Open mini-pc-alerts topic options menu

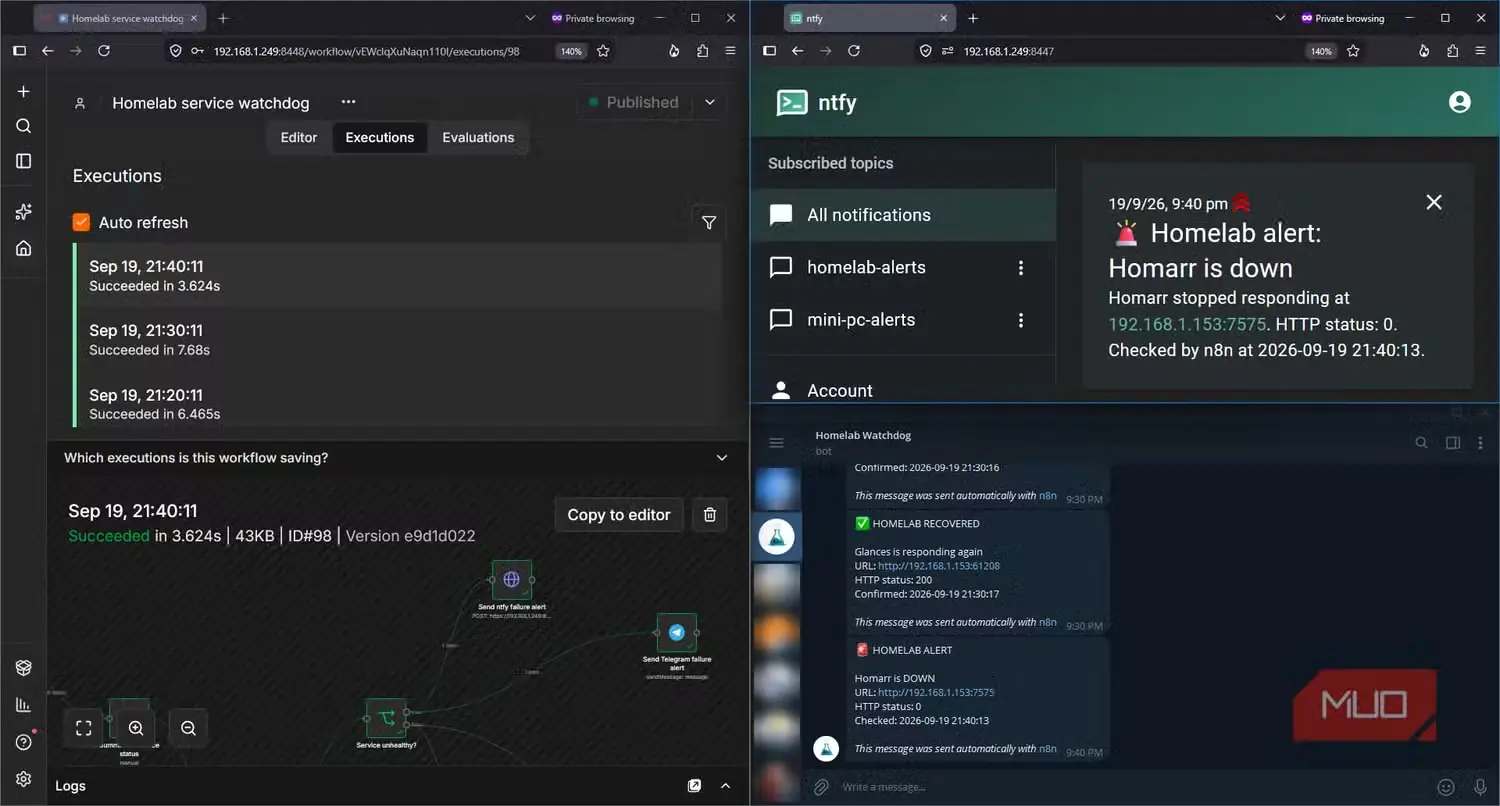tap(1021, 320)
